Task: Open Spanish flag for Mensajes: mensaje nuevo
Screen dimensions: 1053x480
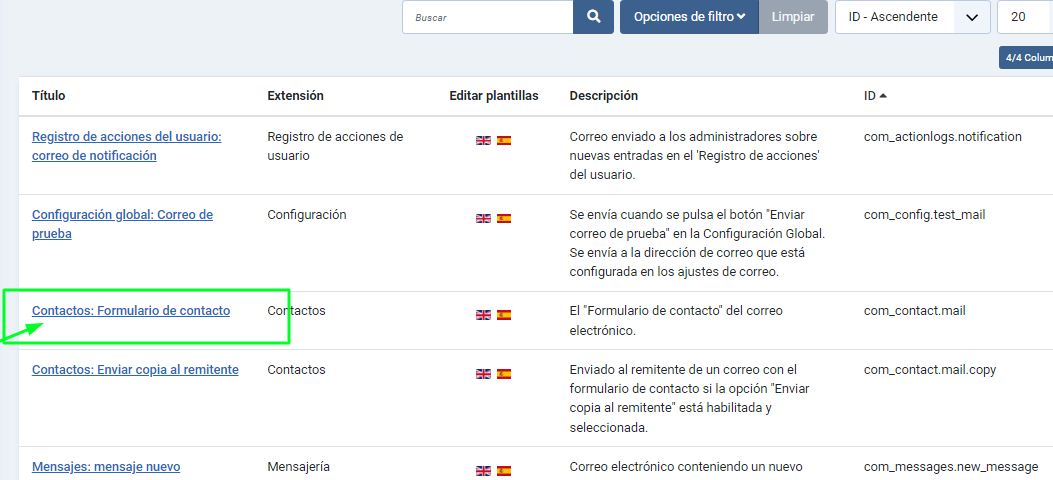Action: (x=504, y=470)
